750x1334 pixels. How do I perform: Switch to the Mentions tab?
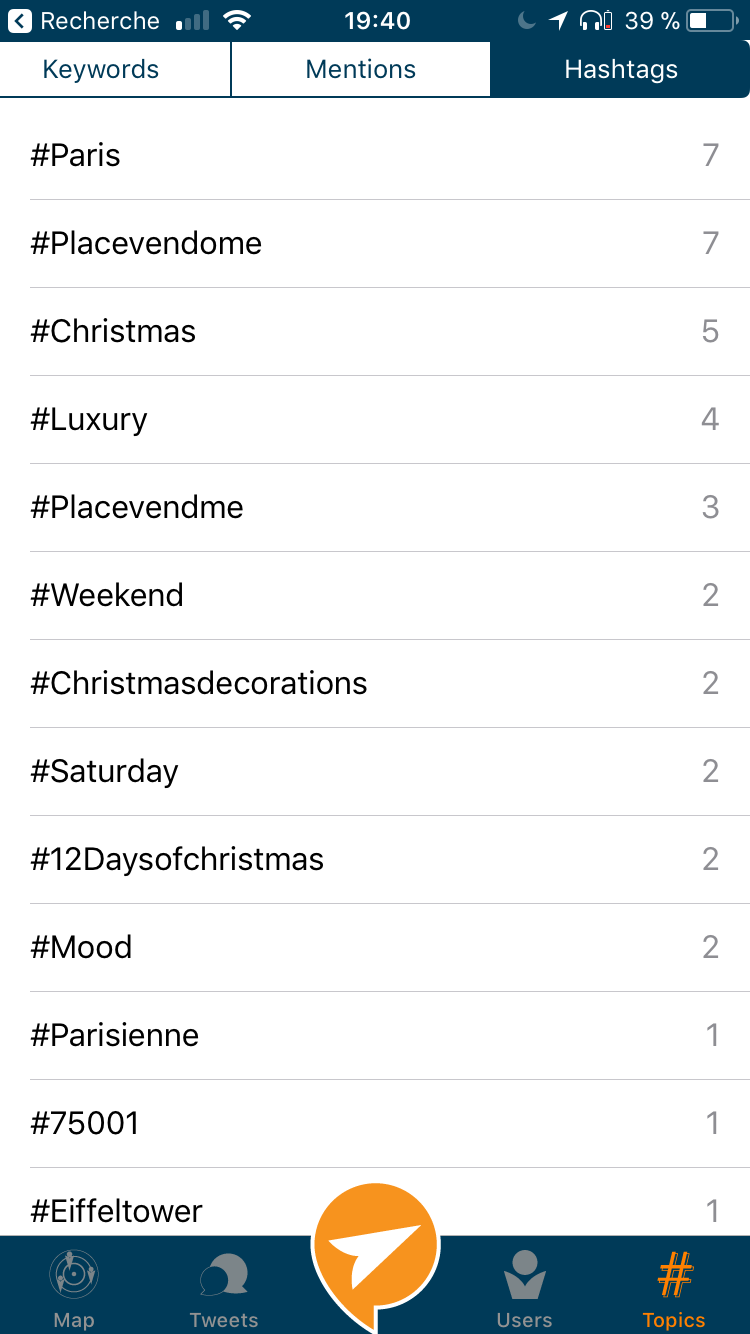pyautogui.click(x=360, y=69)
